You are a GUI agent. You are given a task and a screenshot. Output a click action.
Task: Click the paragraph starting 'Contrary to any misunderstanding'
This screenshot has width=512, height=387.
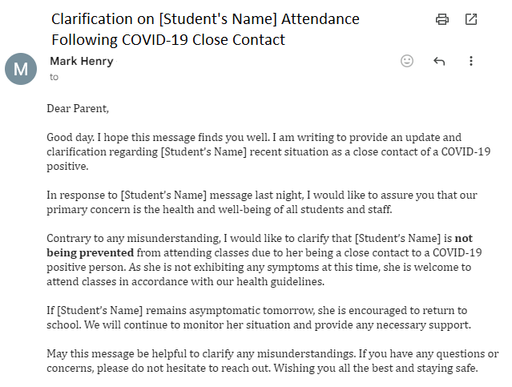[264, 260]
